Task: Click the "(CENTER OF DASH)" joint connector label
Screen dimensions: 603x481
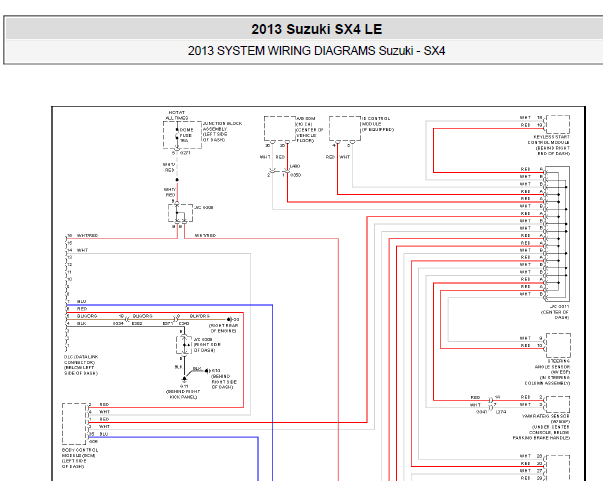Action: click(x=555, y=315)
